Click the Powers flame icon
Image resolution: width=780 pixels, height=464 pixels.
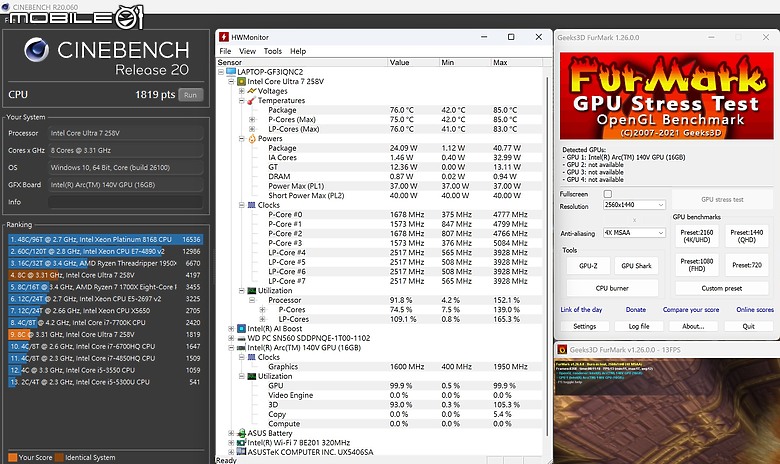(x=252, y=139)
